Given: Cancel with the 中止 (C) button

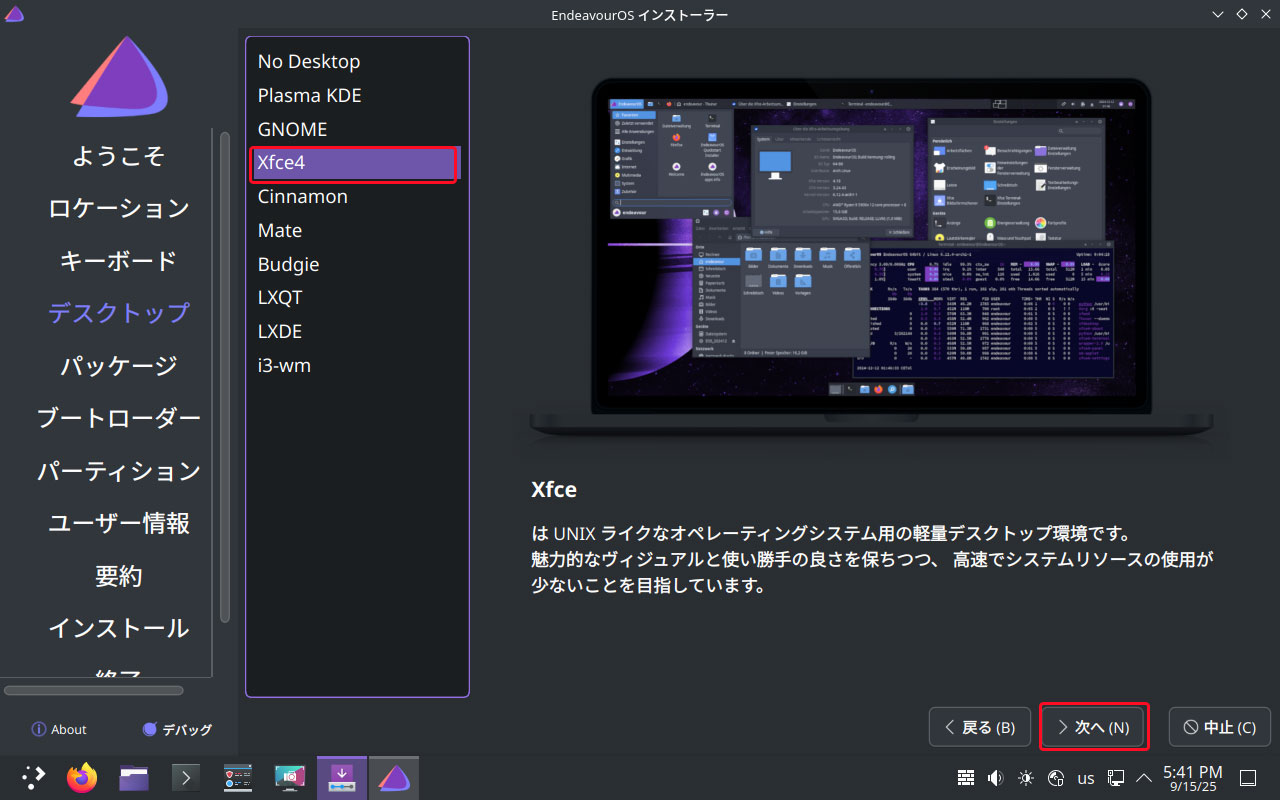Looking at the screenshot, I should (1219, 727).
